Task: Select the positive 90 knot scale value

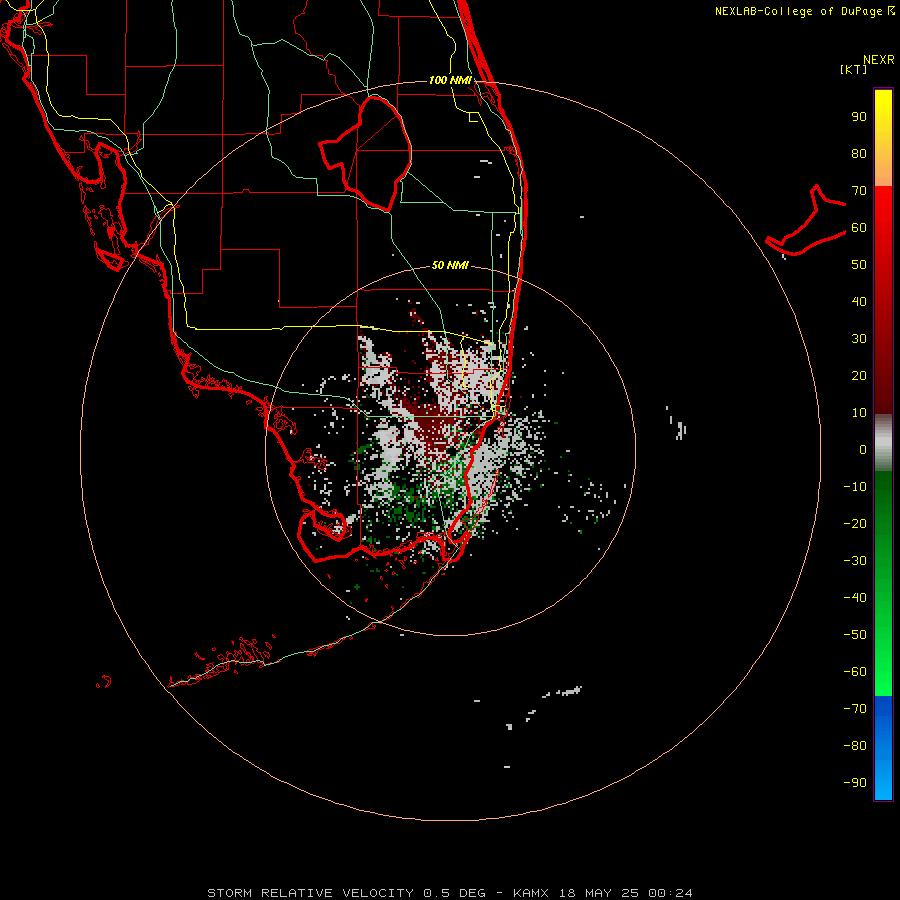Action: pos(859,117)
